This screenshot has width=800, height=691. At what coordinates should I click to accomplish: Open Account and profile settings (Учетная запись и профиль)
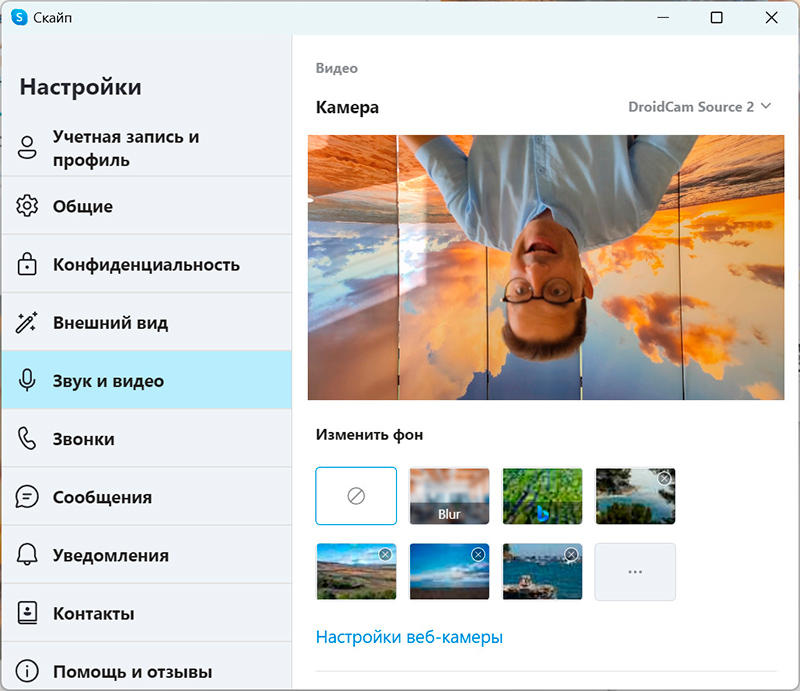coord(126,148)
